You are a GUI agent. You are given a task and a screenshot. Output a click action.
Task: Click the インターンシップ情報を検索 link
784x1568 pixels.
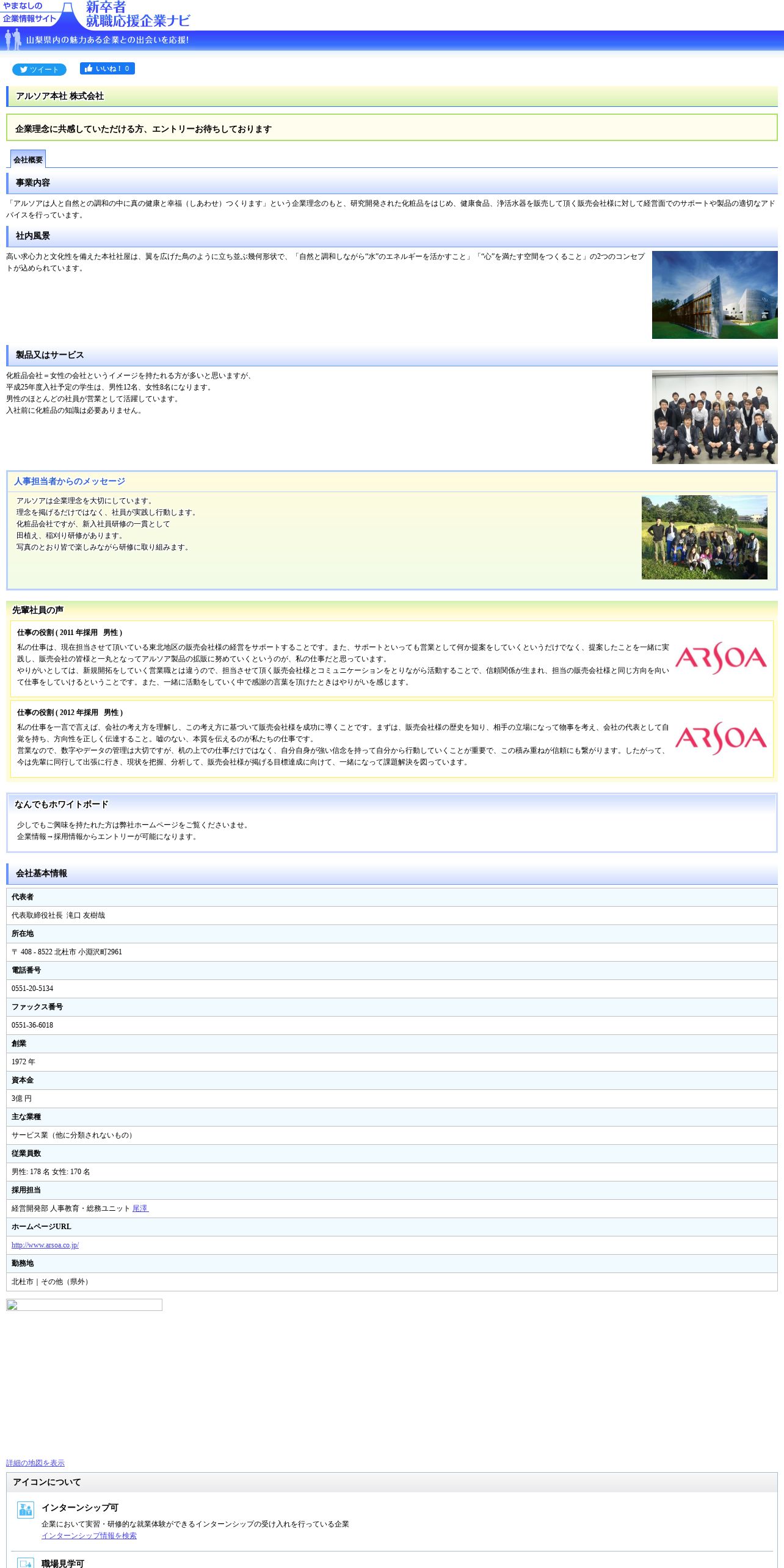[89, 1536]
